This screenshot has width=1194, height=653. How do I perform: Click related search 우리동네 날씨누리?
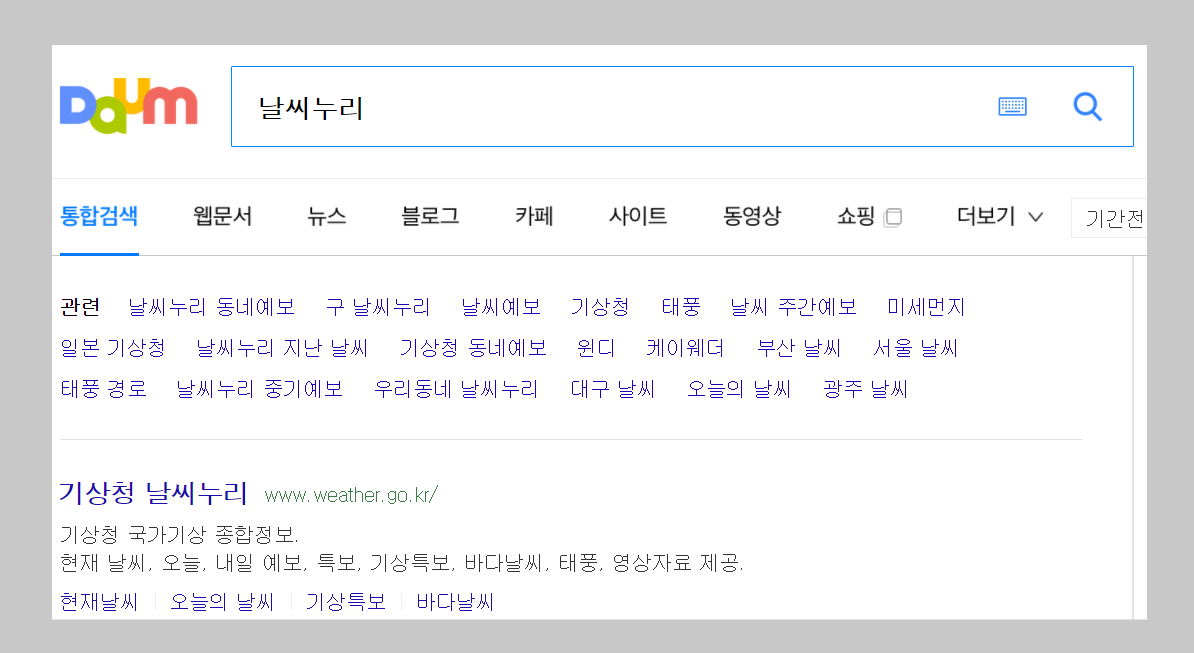[x=456, y=389]
